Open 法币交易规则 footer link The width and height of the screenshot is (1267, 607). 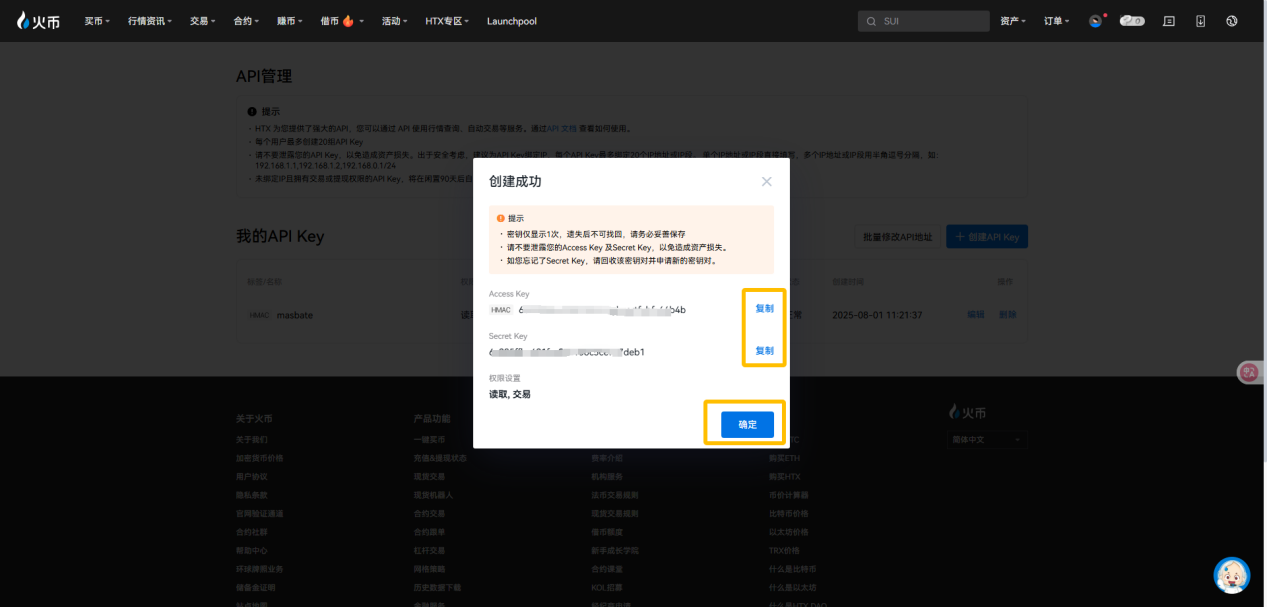pos(616,495)
